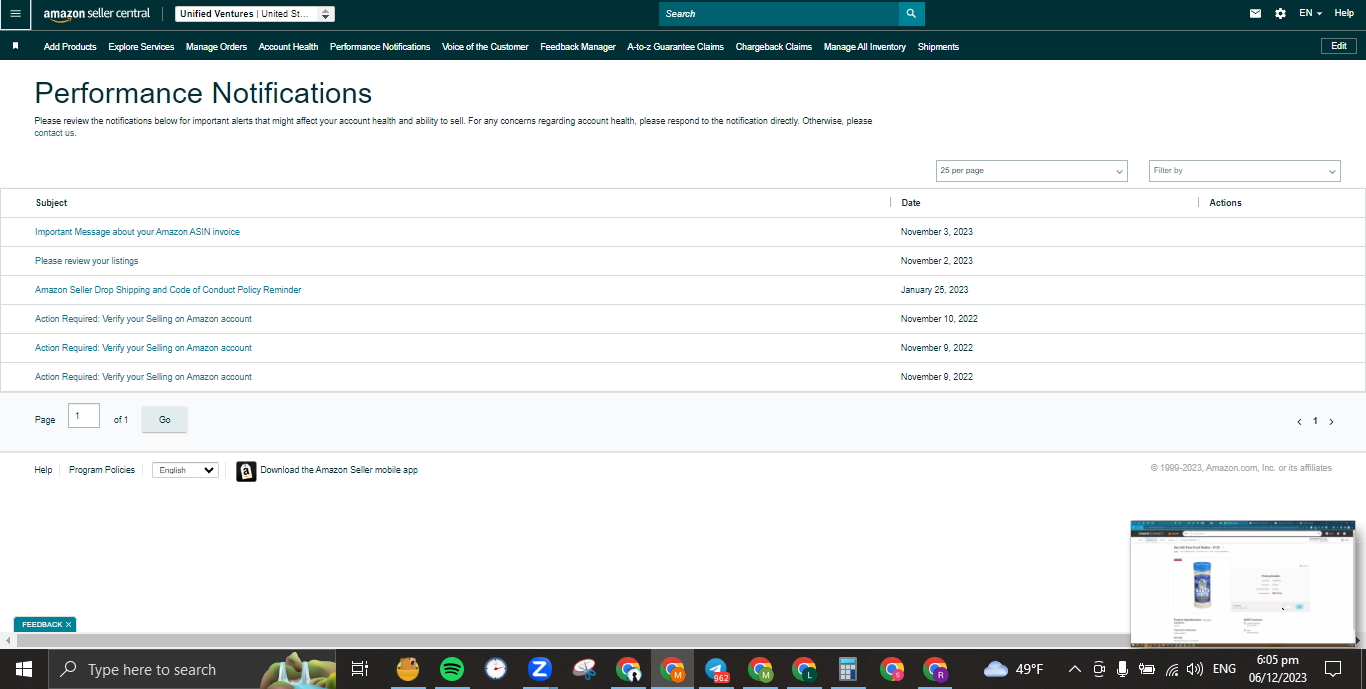Screen dimensions: 1366x689
Task: Close the Feedback tab
Action: click(69, 625)
